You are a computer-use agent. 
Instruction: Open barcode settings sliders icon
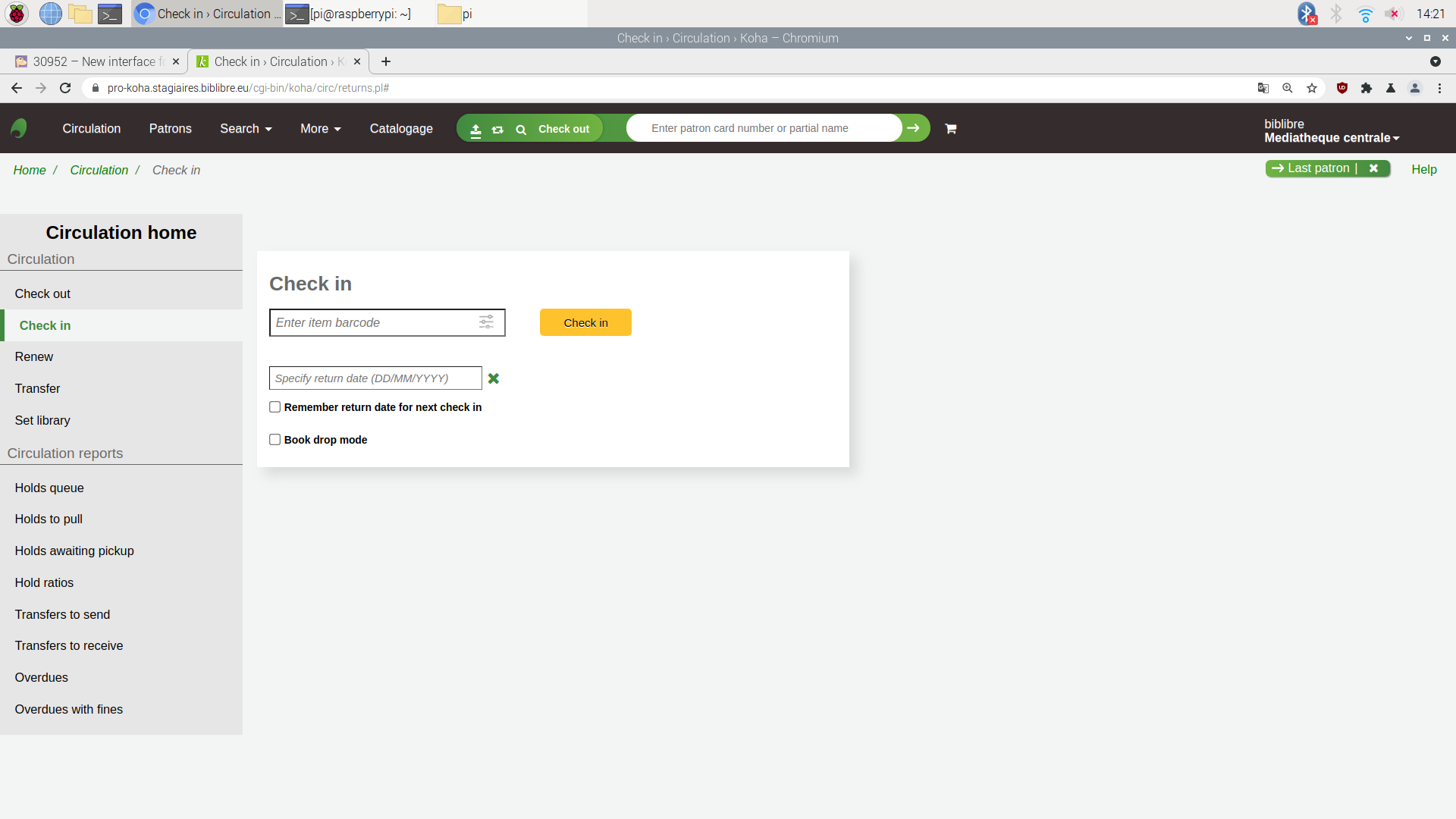[486, 322]
